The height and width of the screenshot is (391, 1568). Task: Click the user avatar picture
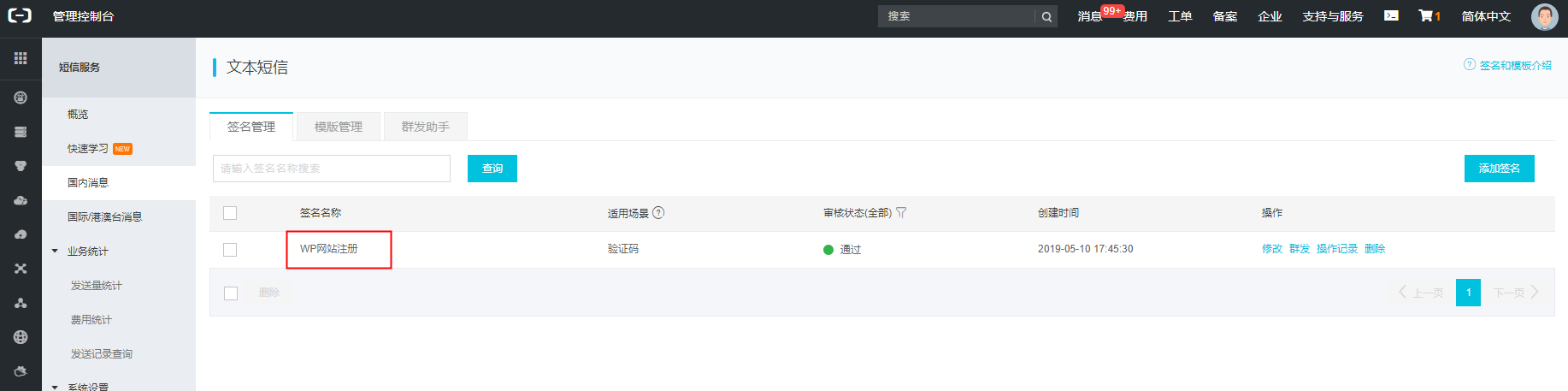(x=1544, y=16)
